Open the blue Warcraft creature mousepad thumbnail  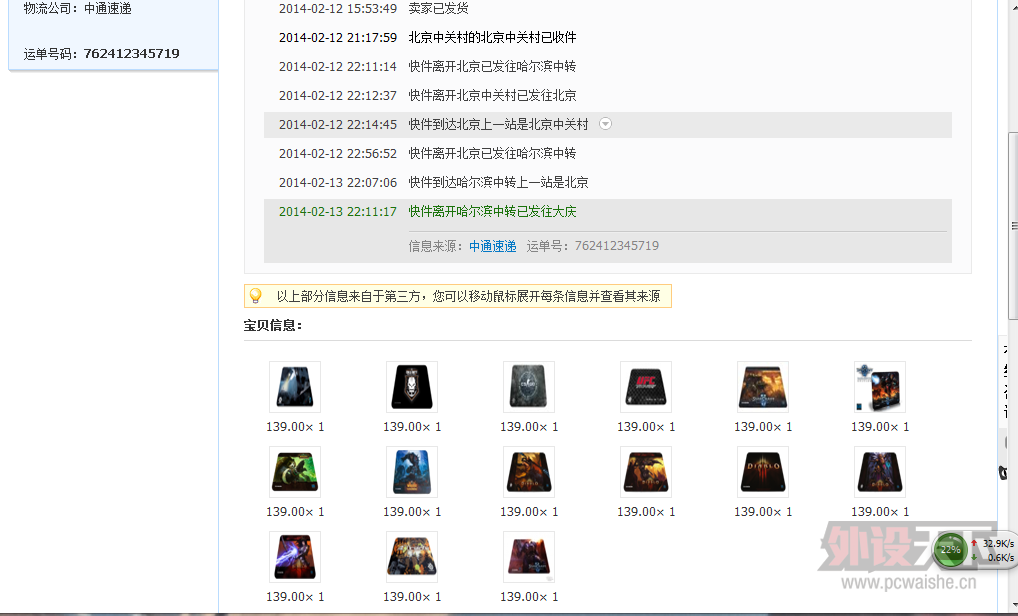tap(412, 472)
